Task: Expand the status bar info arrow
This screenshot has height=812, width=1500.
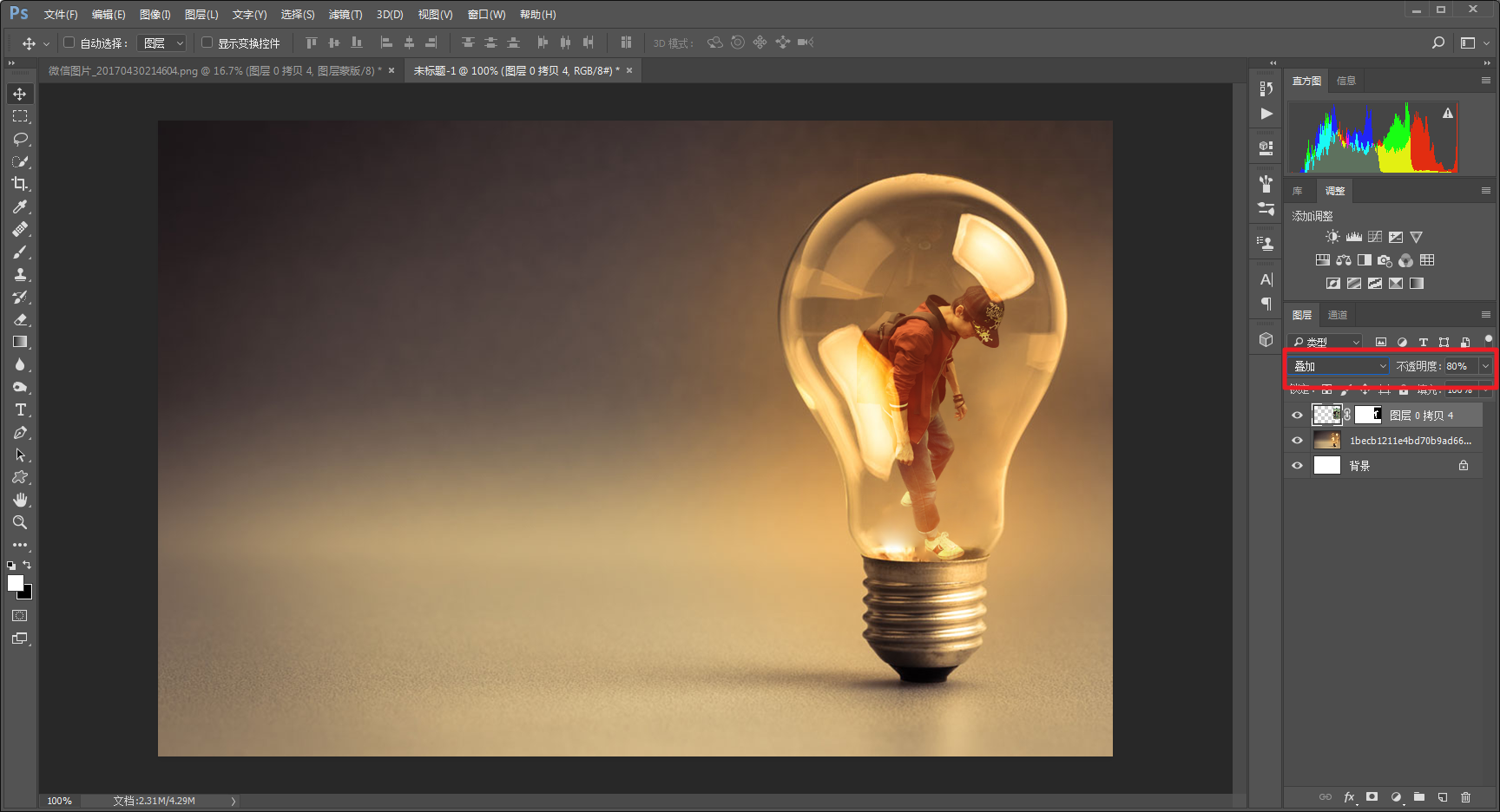Action: [x=234, y=801]
